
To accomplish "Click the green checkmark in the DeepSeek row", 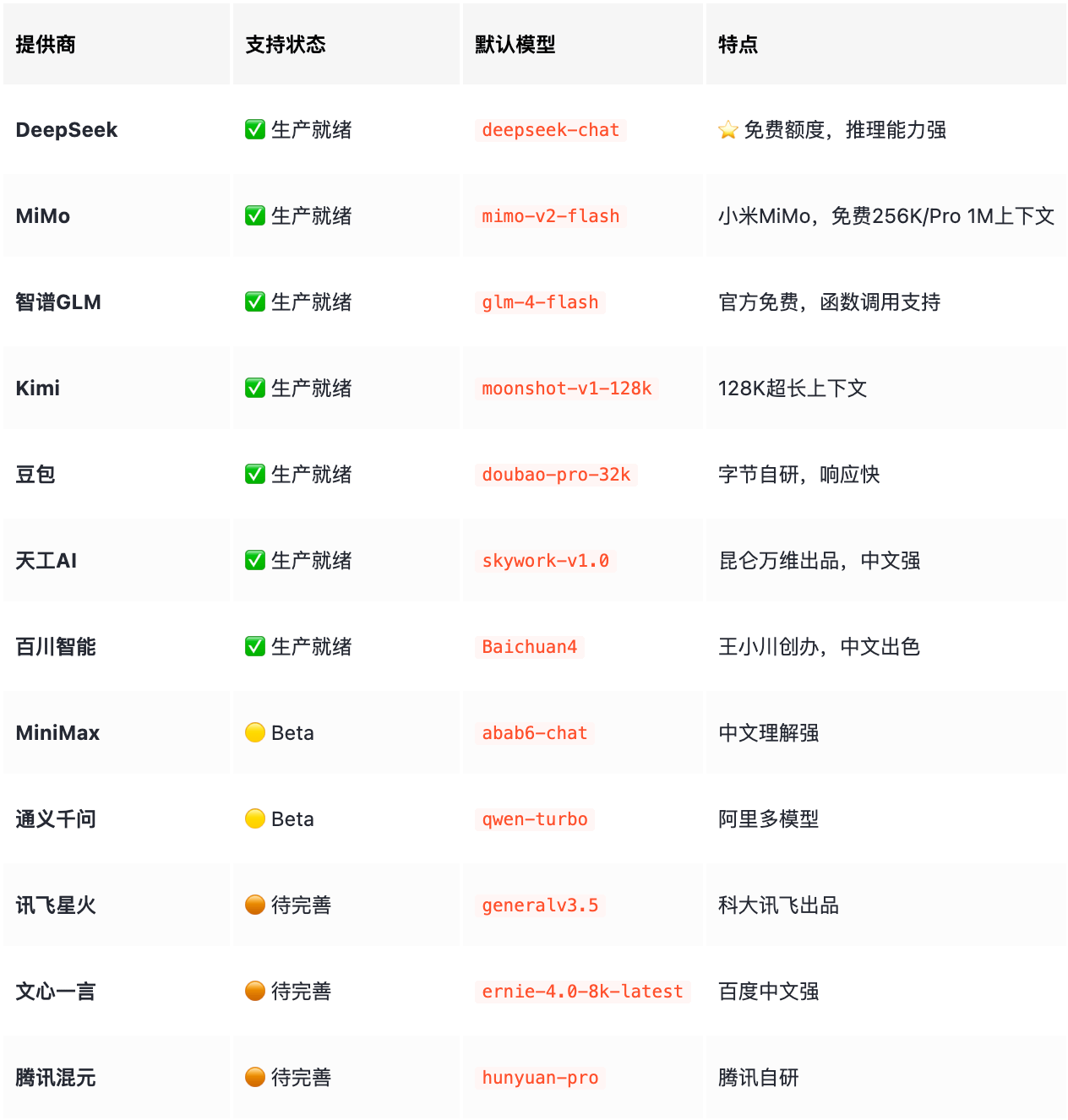I will (x=255, y=129).
